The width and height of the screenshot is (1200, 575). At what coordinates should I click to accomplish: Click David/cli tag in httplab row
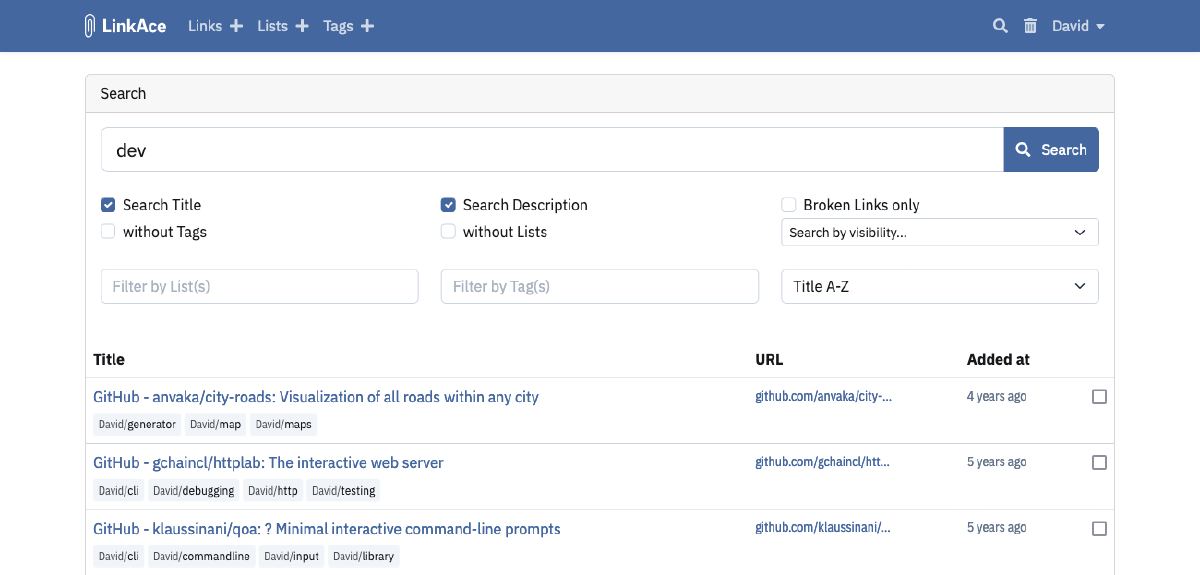click(x=119, y=490)
